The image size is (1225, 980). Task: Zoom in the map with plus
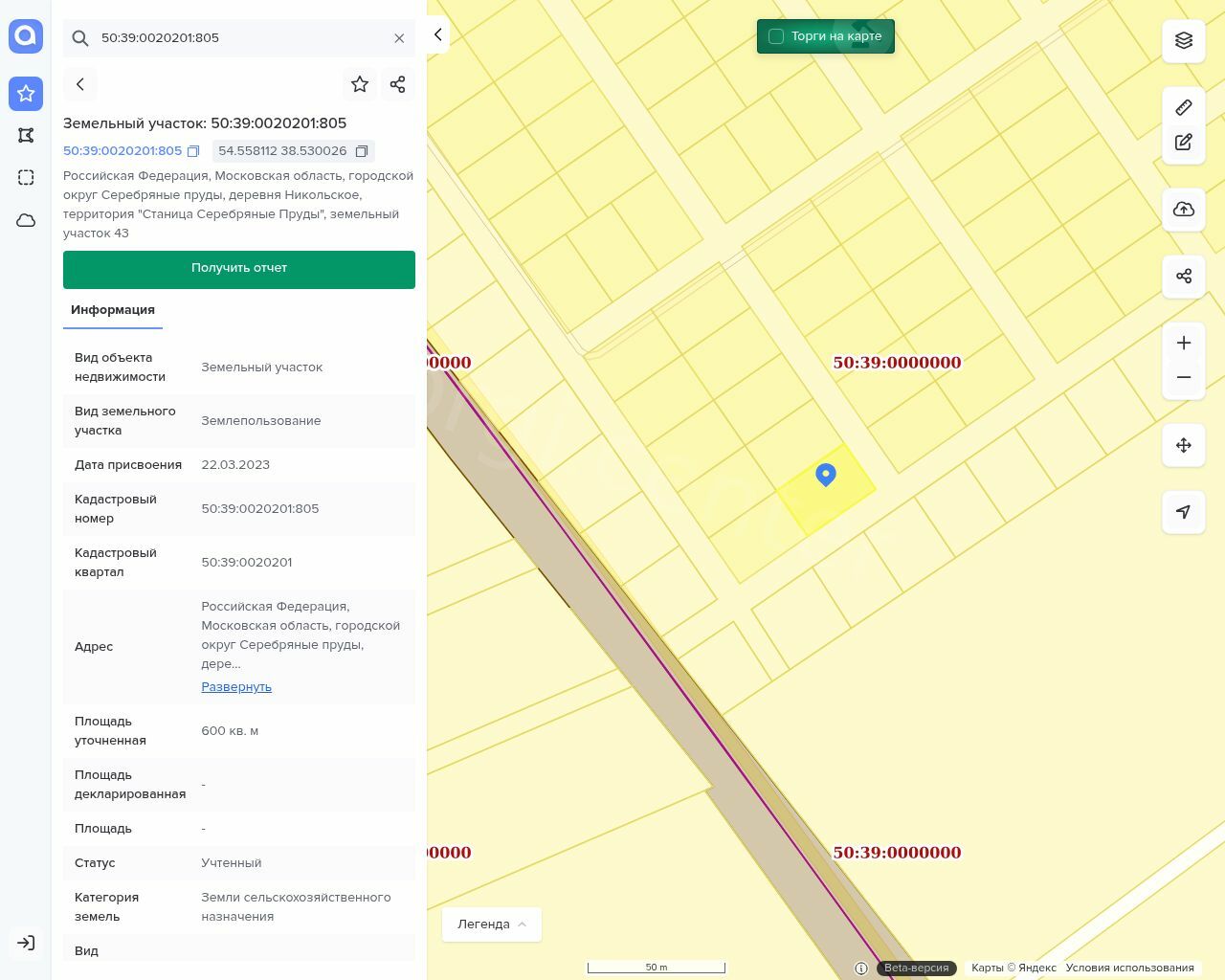coord(1184,344)
